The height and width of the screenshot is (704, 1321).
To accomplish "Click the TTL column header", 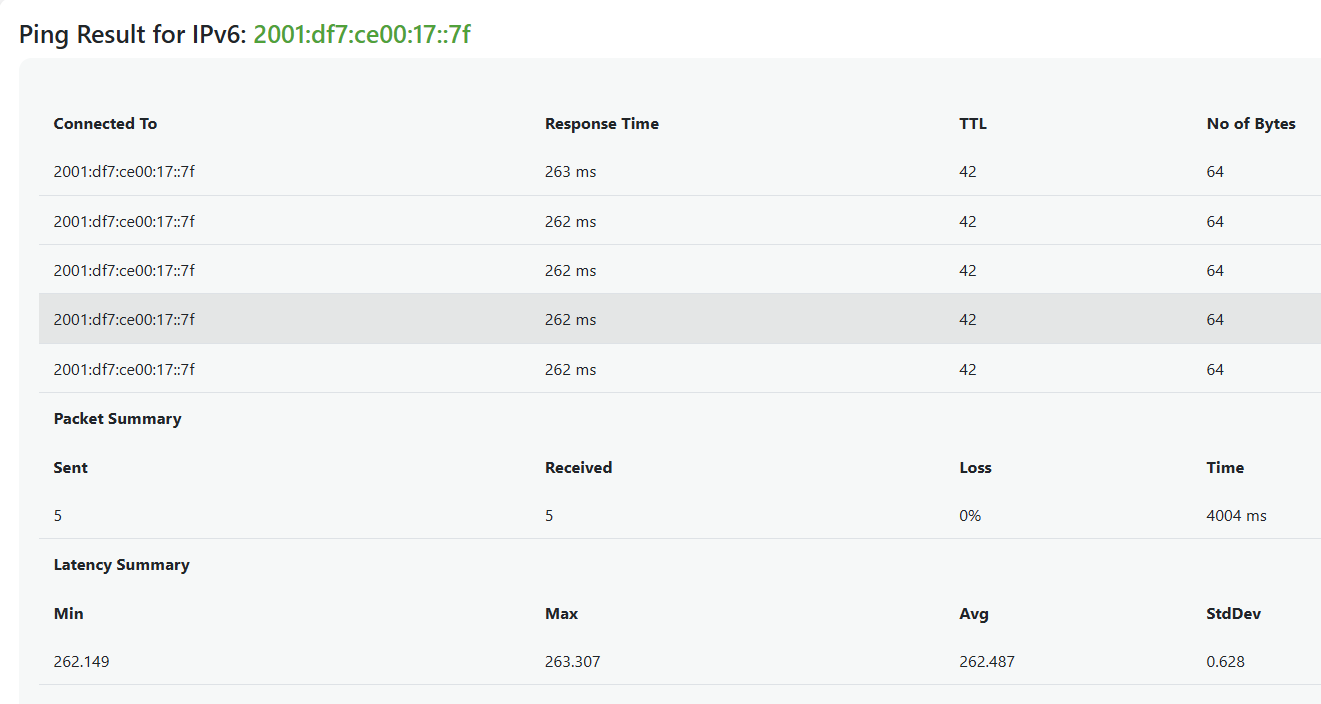I will point(973,124).
